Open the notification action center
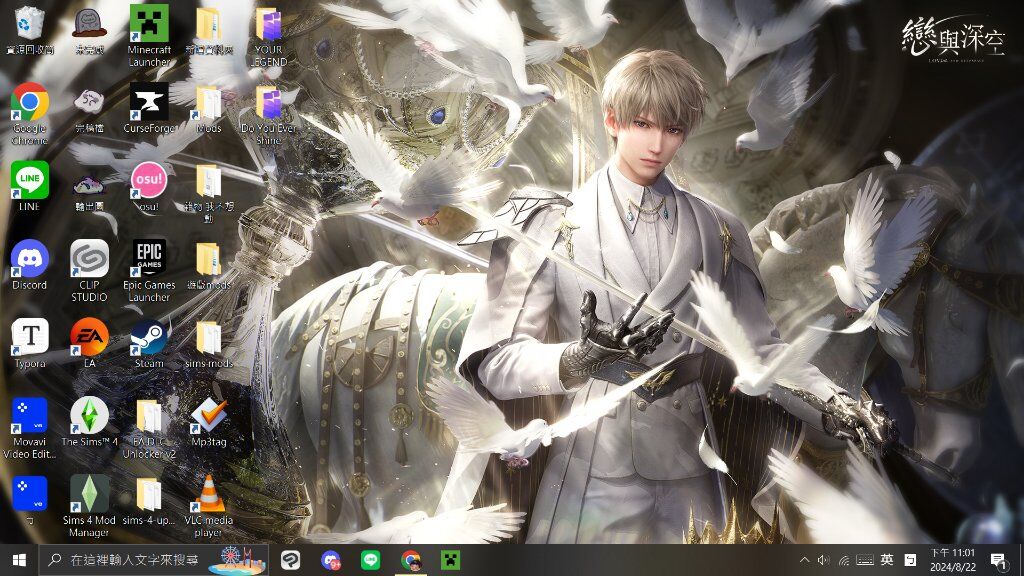Image resolution: width=1024 pixels, height=576 pixels. 999,560
